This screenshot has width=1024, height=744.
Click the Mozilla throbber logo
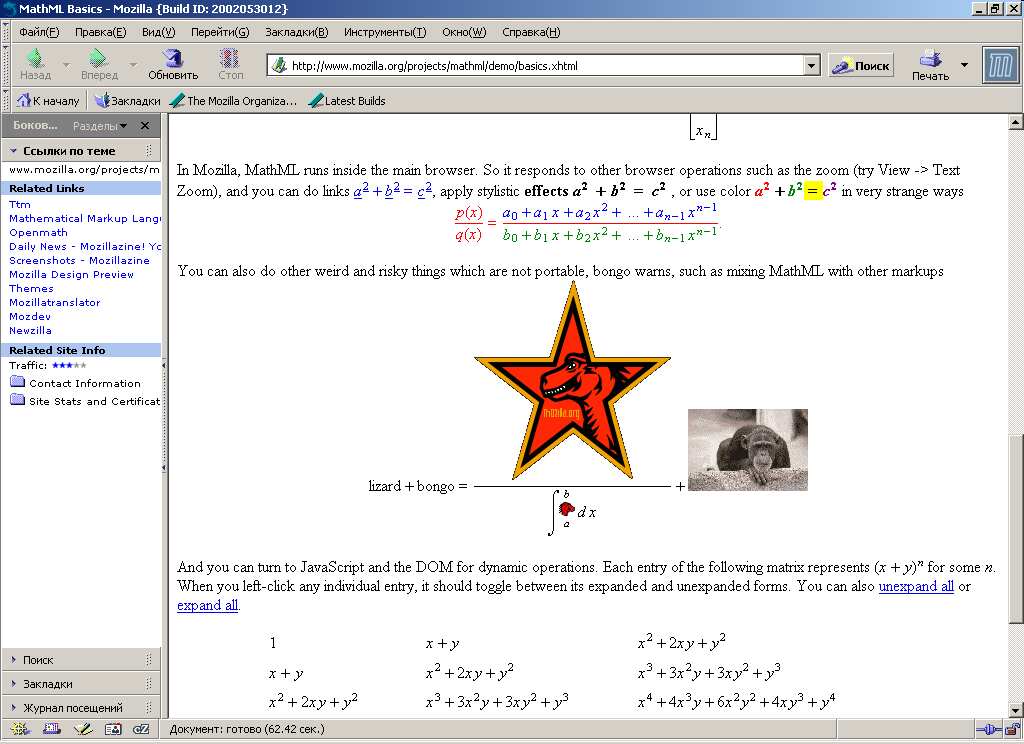pos(1000,65)
